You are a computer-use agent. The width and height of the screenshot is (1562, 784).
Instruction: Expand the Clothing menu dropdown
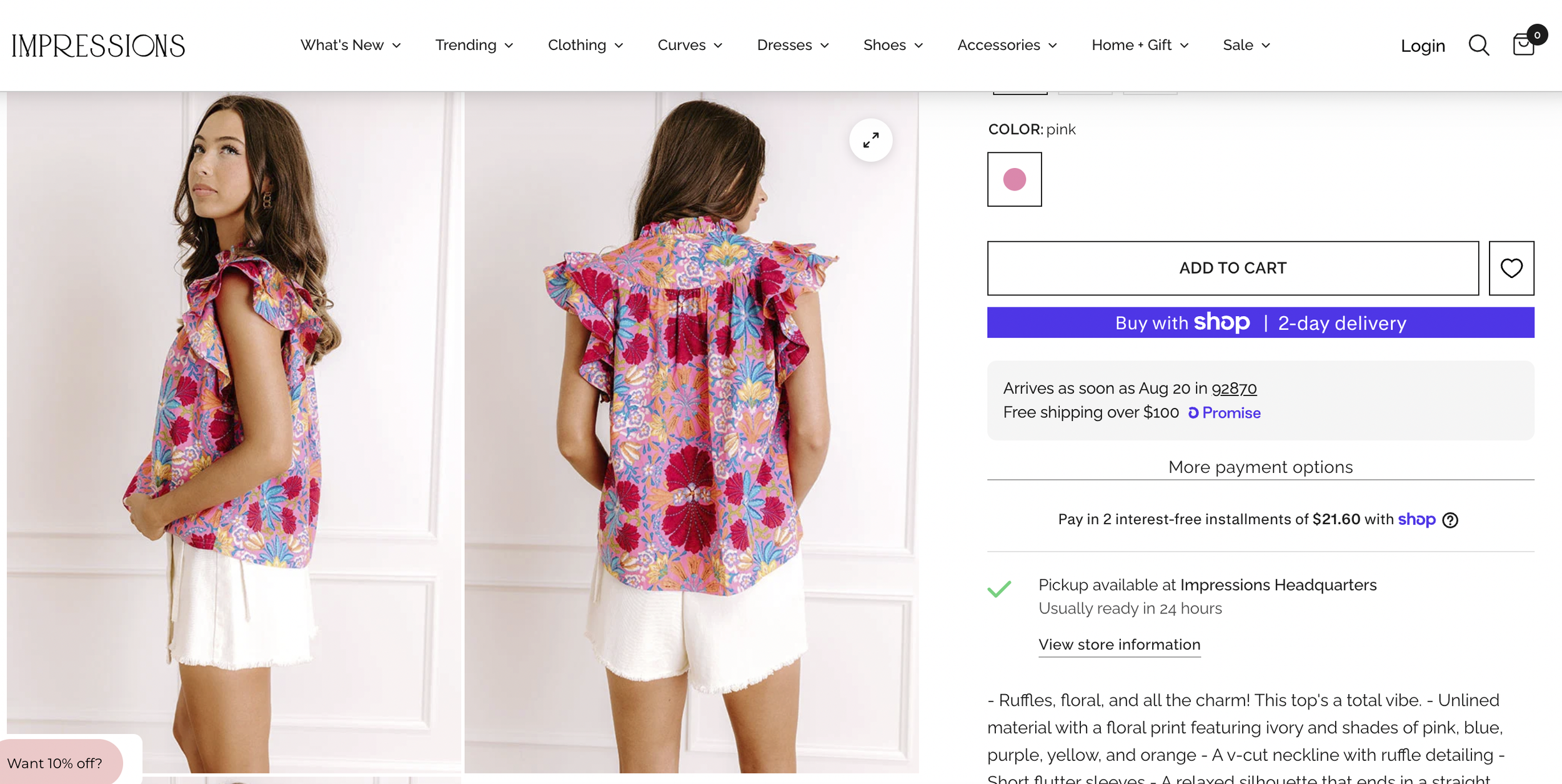(585, 45)
